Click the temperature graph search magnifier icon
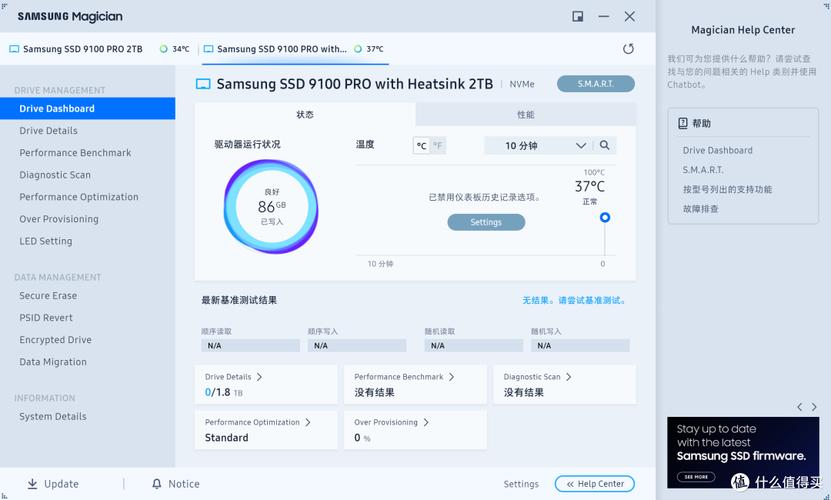The image size is (831, 500). (x=605, y=145)
